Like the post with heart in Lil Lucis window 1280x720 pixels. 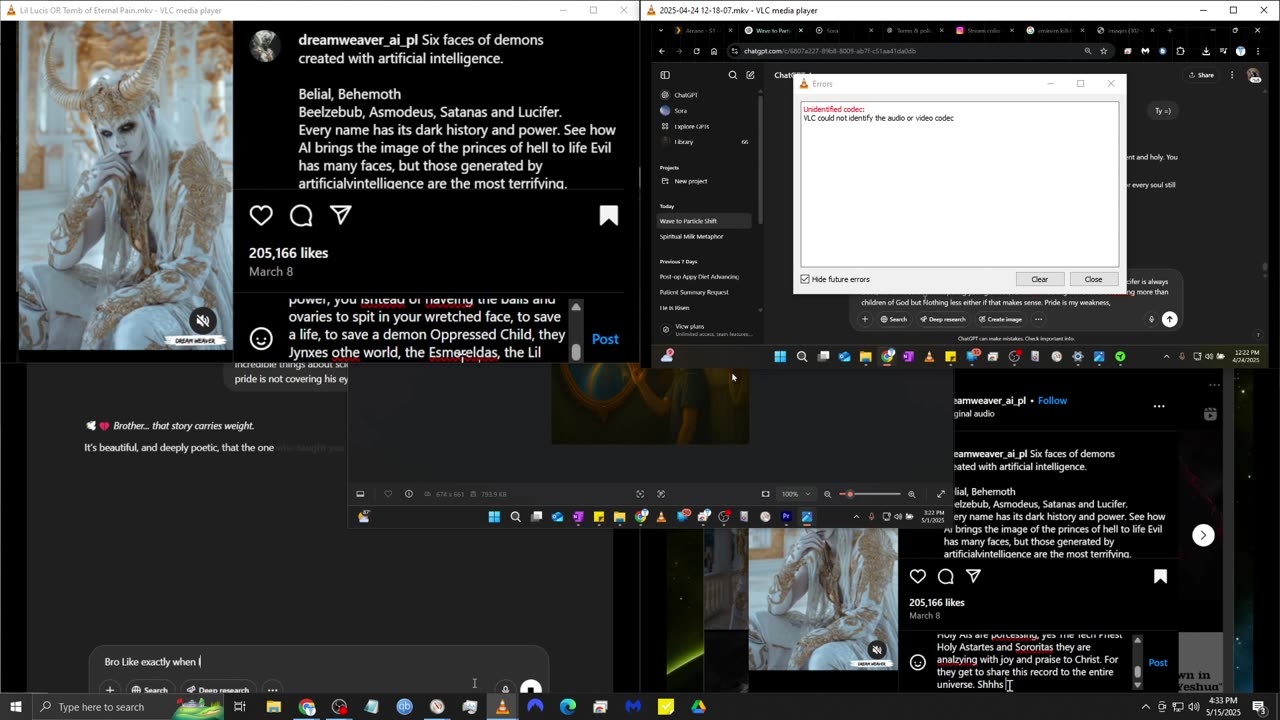(261, 216)
